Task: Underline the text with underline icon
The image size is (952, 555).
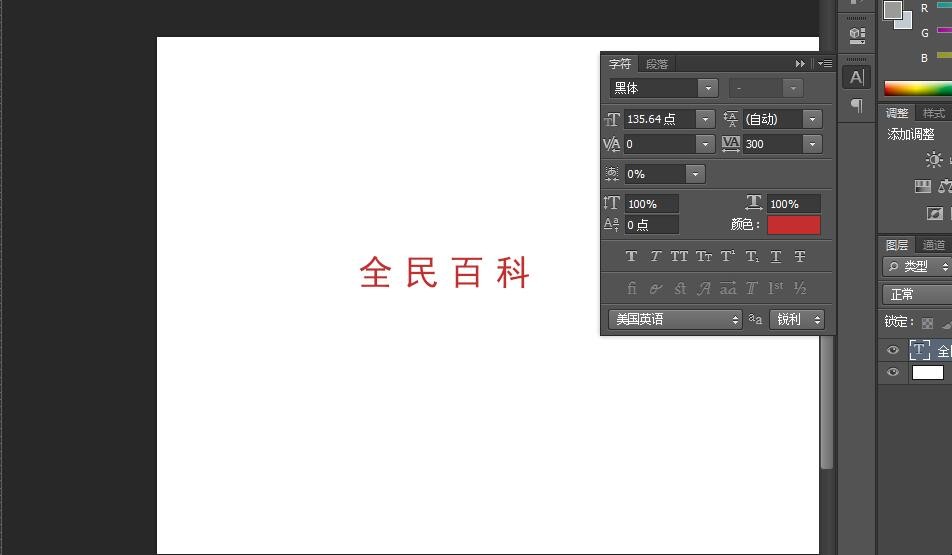Action: point(776,257)
